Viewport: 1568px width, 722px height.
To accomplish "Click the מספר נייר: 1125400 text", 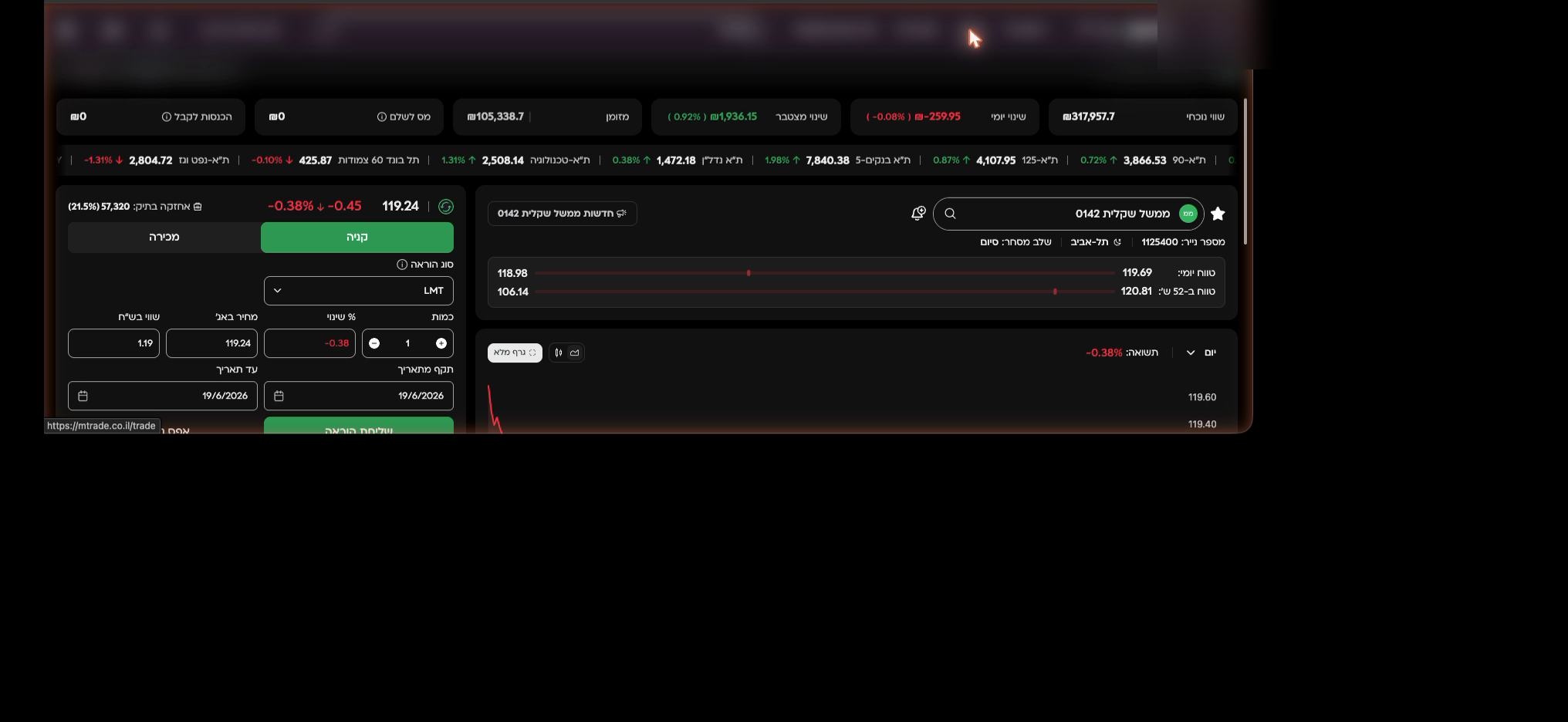I will tap(1183, 242).
